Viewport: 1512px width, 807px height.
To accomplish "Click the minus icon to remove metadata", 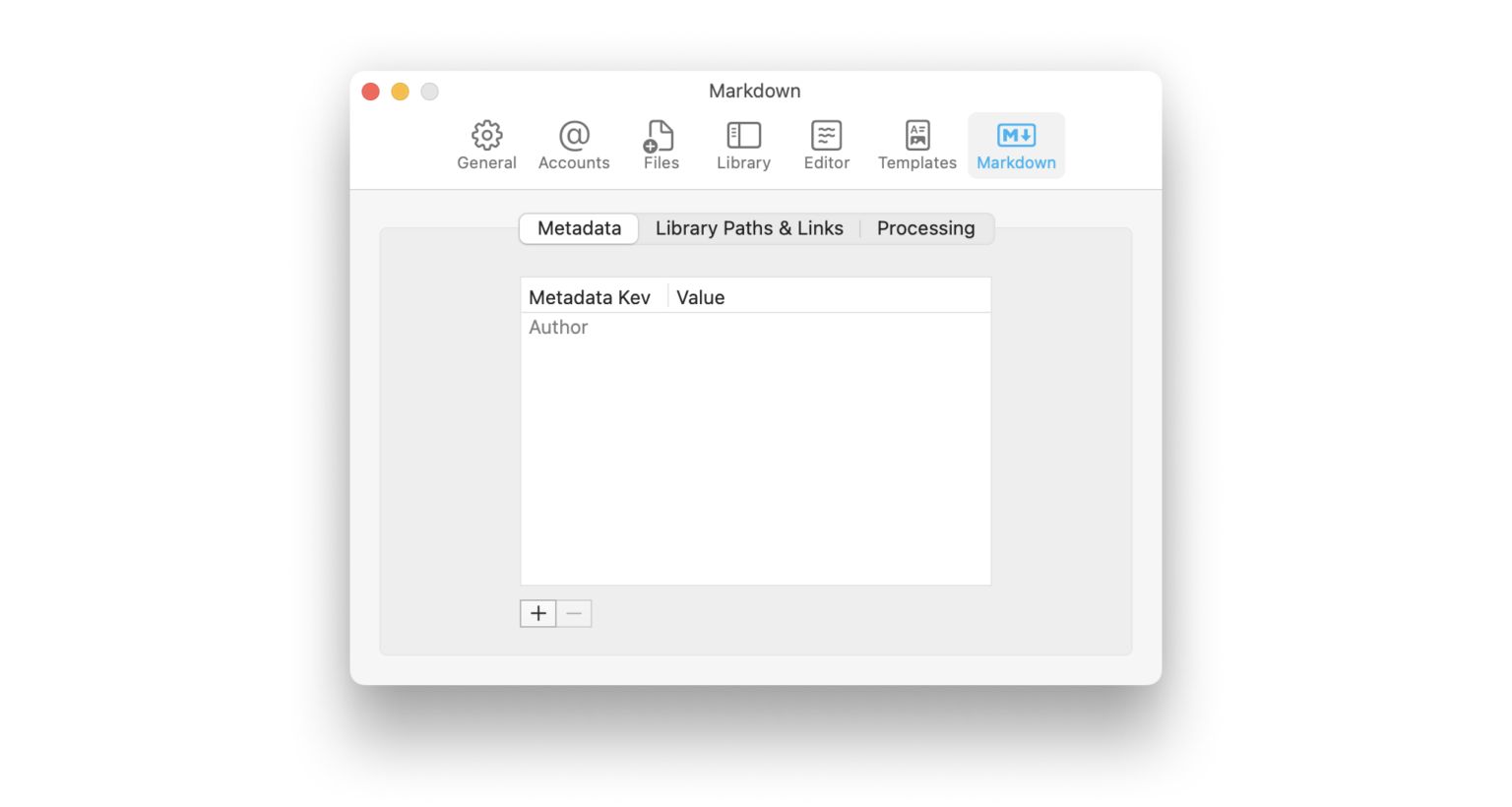I will pos(574,612).
